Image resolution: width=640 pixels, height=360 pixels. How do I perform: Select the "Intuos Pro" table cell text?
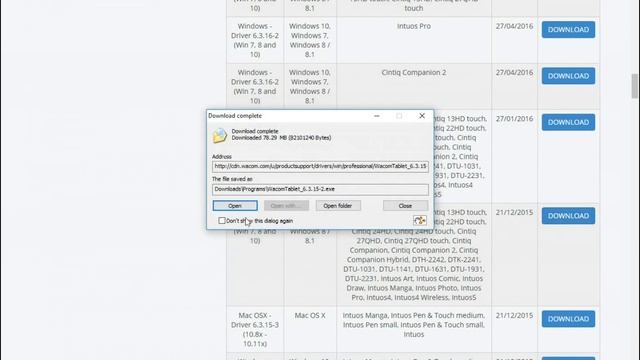[413, 26]
